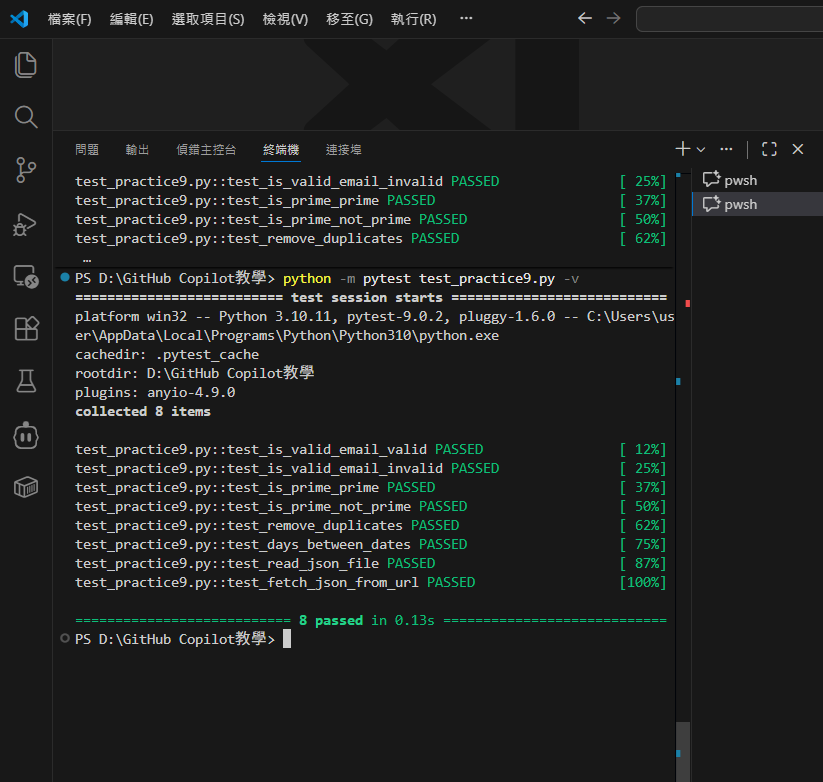Viewport: 823px width, 782px height.
Task: Create new terminal with plus button
Action: 682,149
